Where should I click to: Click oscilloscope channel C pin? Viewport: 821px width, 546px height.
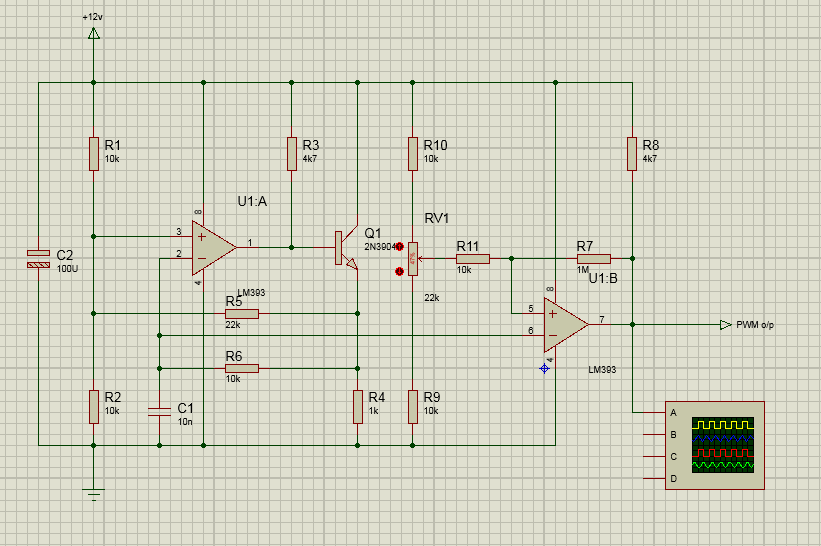[x=654, y=456]
